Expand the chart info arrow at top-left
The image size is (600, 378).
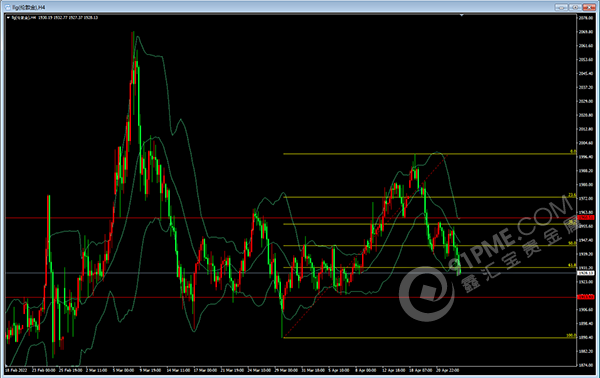8,18
